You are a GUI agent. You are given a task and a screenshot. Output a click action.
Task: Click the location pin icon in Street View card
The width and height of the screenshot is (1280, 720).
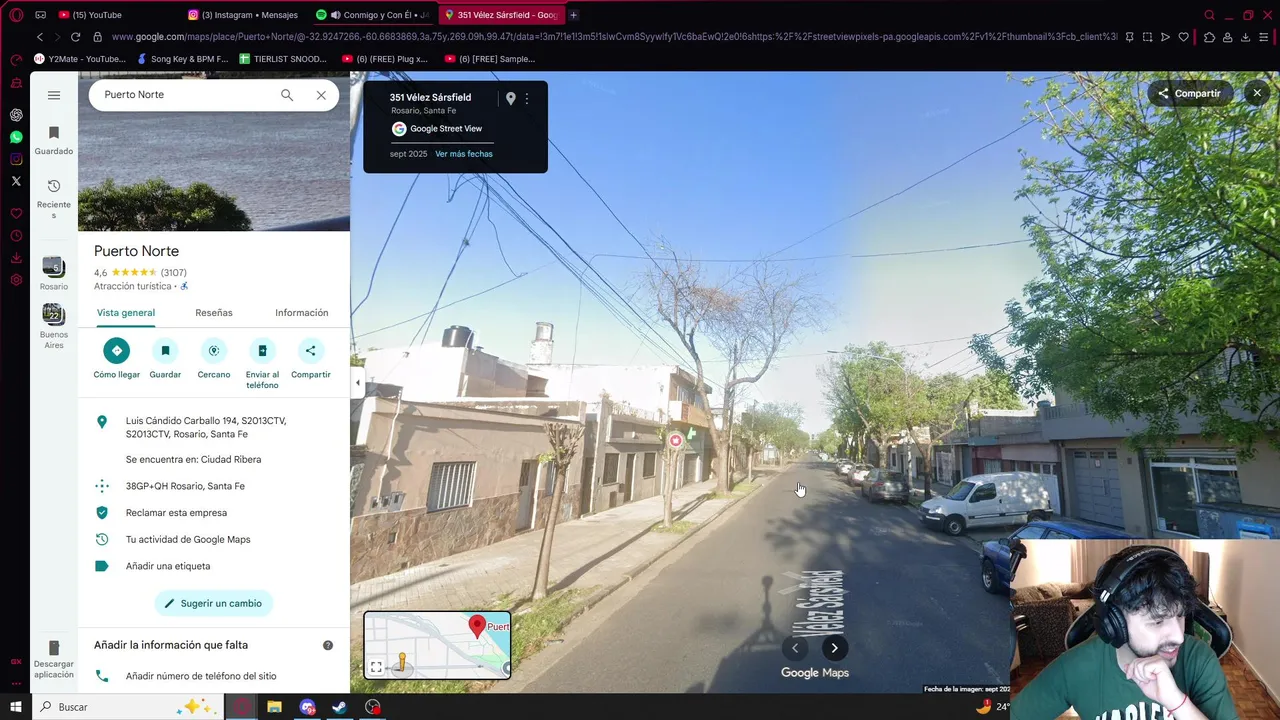click(510, 98)
